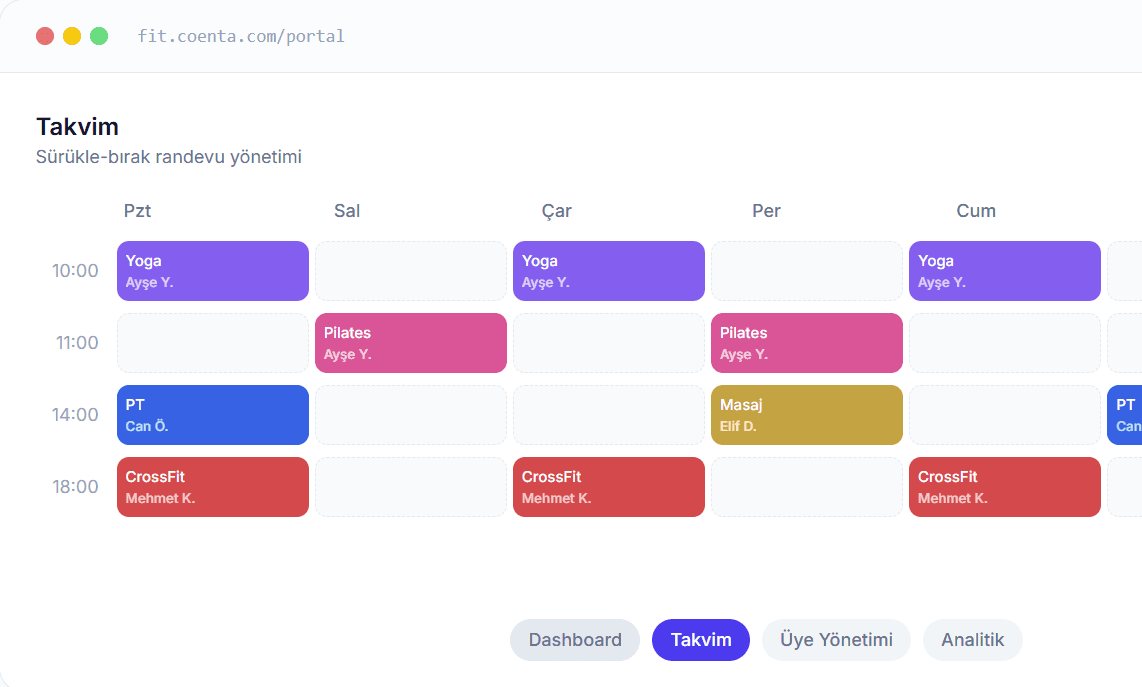Screen dimensions: 1142x687
Task: Click the address bar URL fit.coenta.com/portal
Action: click(x=241, y=36)
